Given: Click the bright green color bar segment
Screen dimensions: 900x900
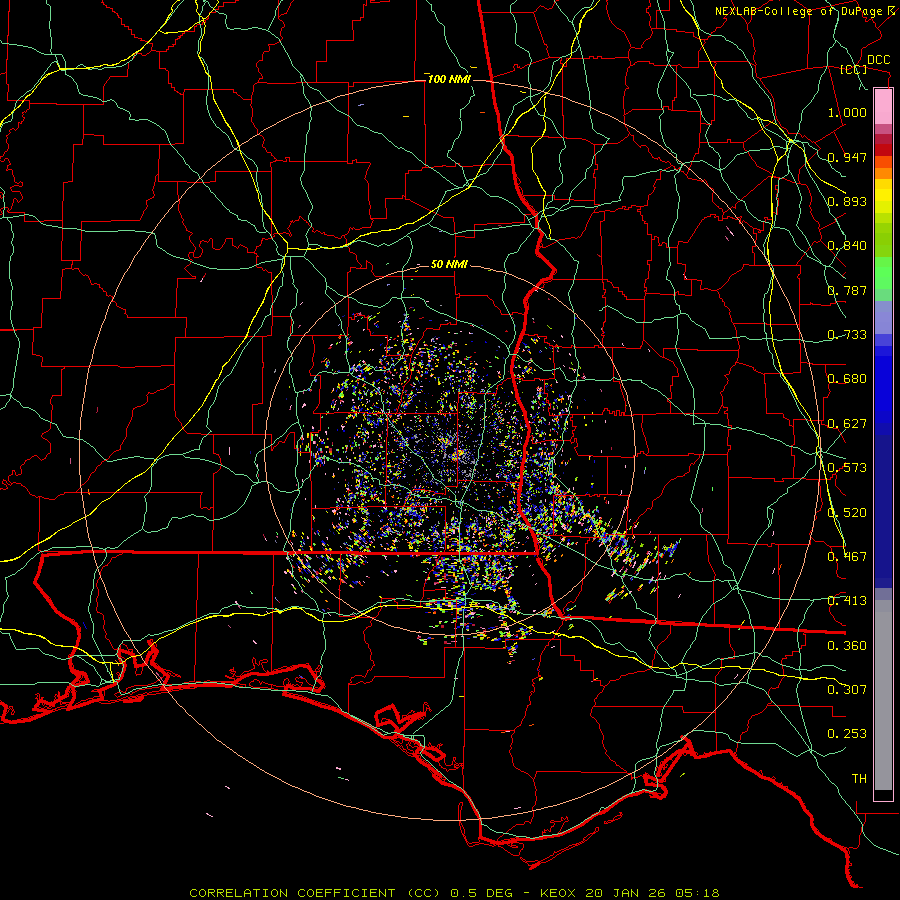Looking at the screenshot, I should point(883,273).
